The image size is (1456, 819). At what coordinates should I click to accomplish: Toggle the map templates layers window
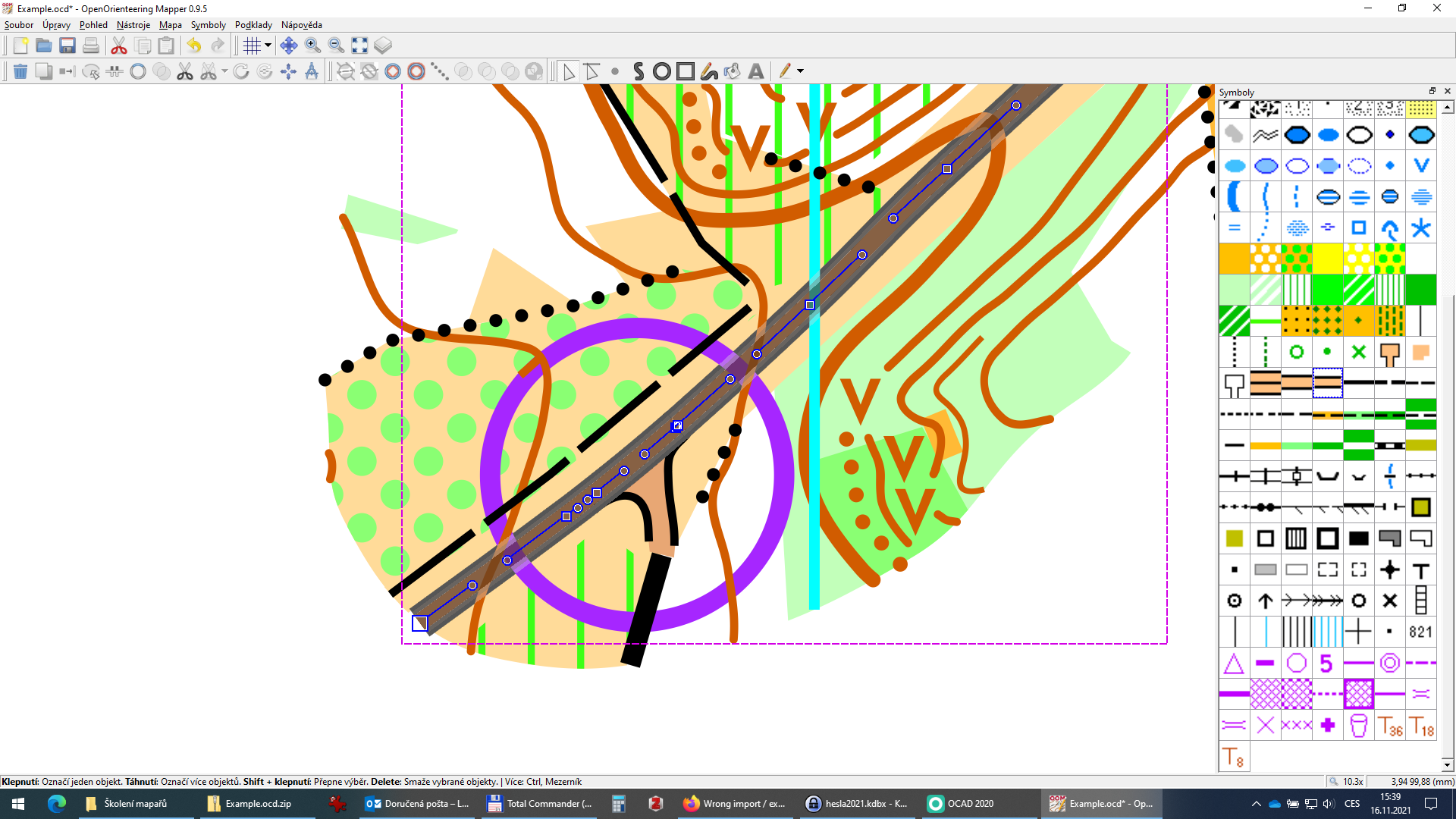click(383, 45)
